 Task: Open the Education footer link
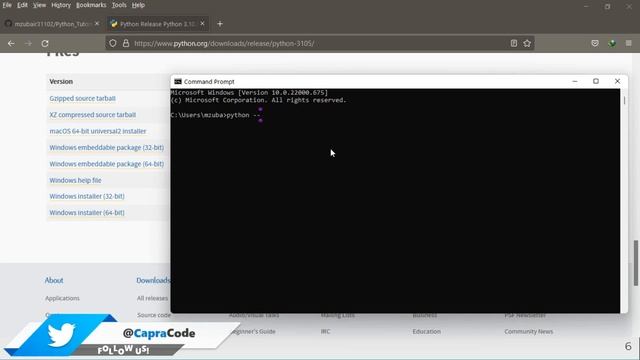tap(427, 331)
